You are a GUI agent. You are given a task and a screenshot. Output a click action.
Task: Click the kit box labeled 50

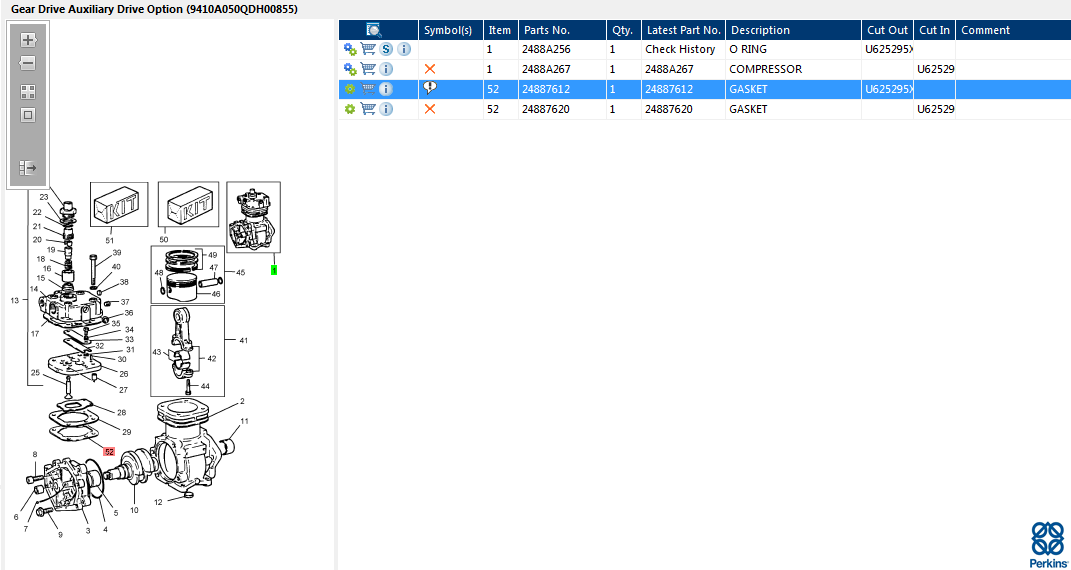[x=189, y=203]
